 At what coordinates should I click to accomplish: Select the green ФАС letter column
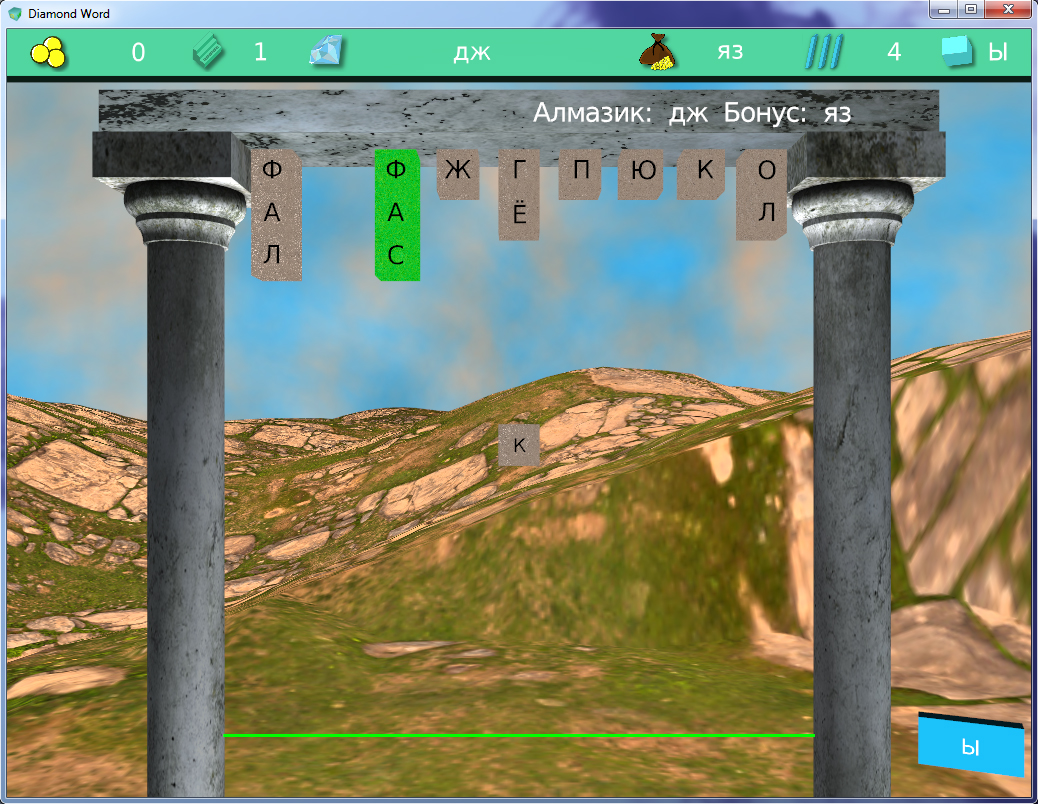[396, 214]
